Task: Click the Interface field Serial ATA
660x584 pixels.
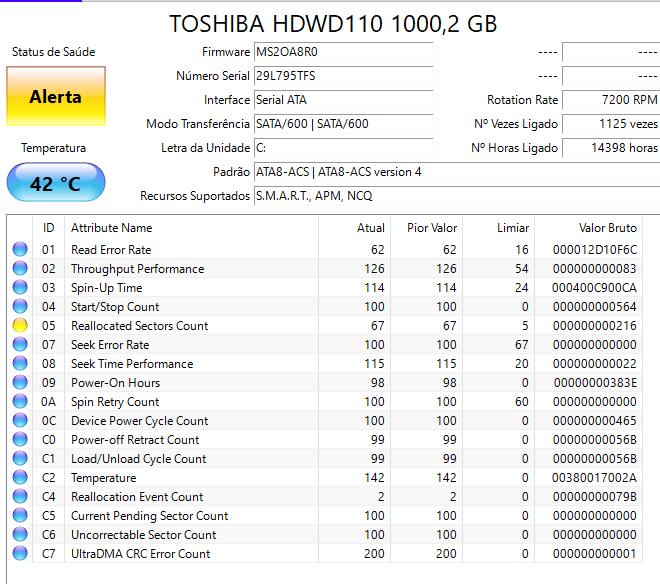Action: (x=343, y=100)
